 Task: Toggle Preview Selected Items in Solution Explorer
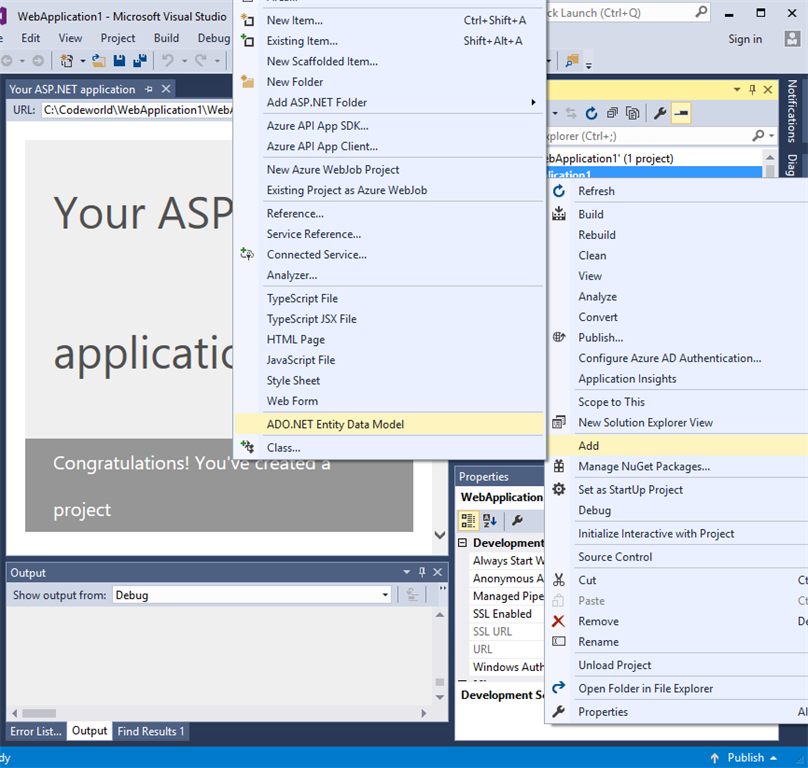[x=681, y=113]
